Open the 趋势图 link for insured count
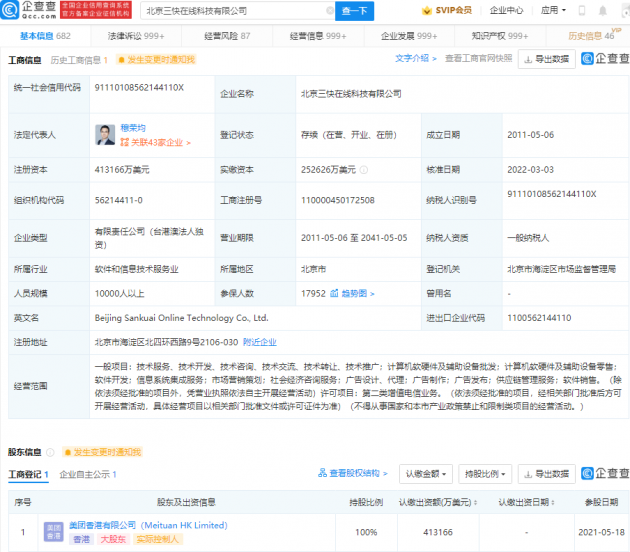This screenshot has width=630, height=552. pyautogui.click(x=358, y=294)
